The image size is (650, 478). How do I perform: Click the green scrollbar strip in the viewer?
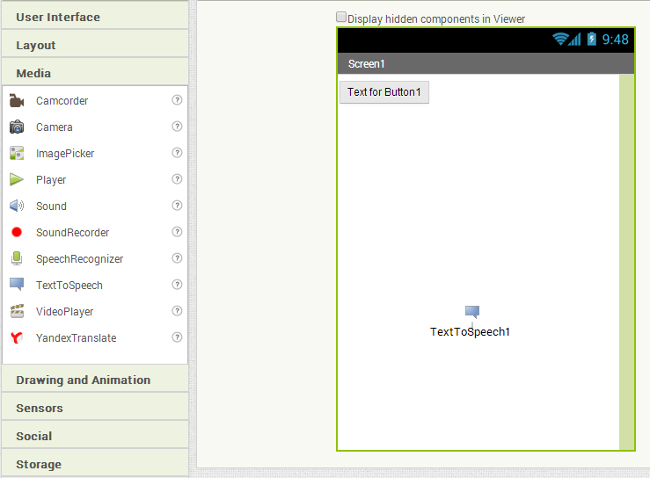(x=626, y=260)
